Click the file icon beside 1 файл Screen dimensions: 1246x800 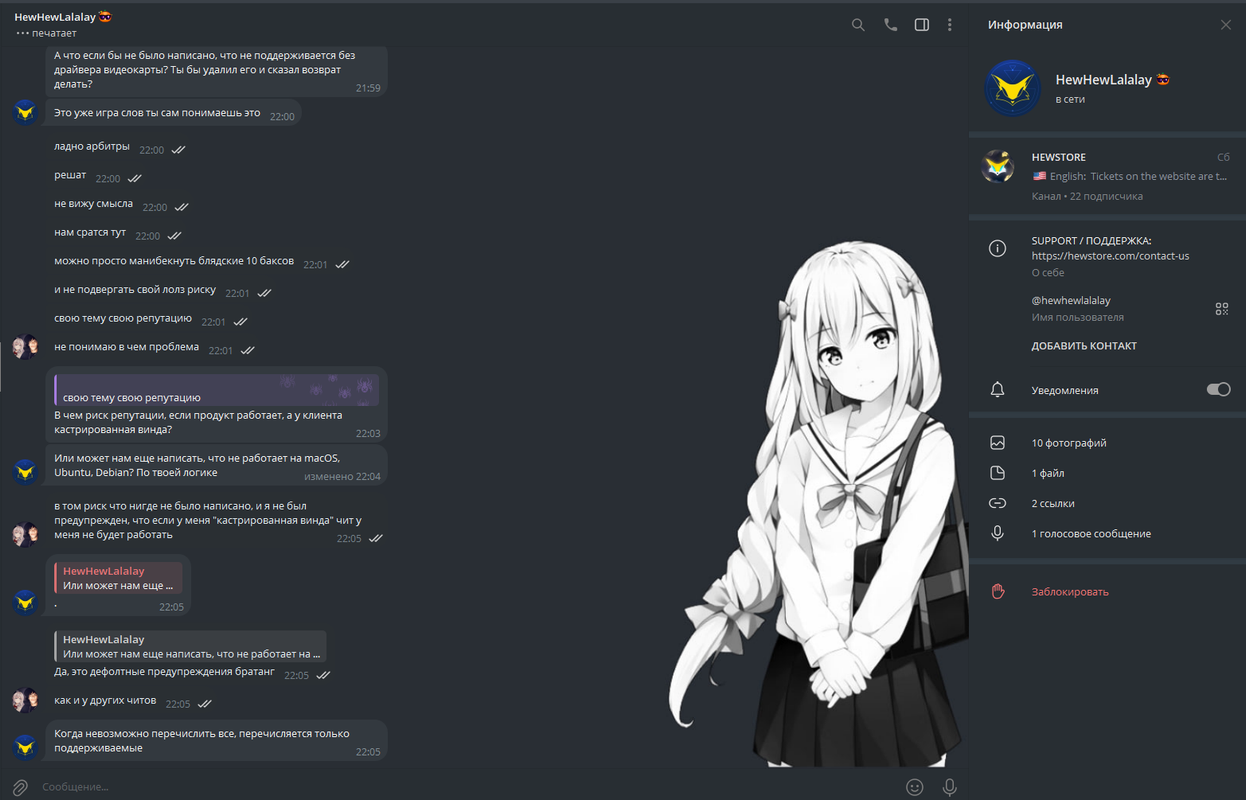tap(997, 473)
